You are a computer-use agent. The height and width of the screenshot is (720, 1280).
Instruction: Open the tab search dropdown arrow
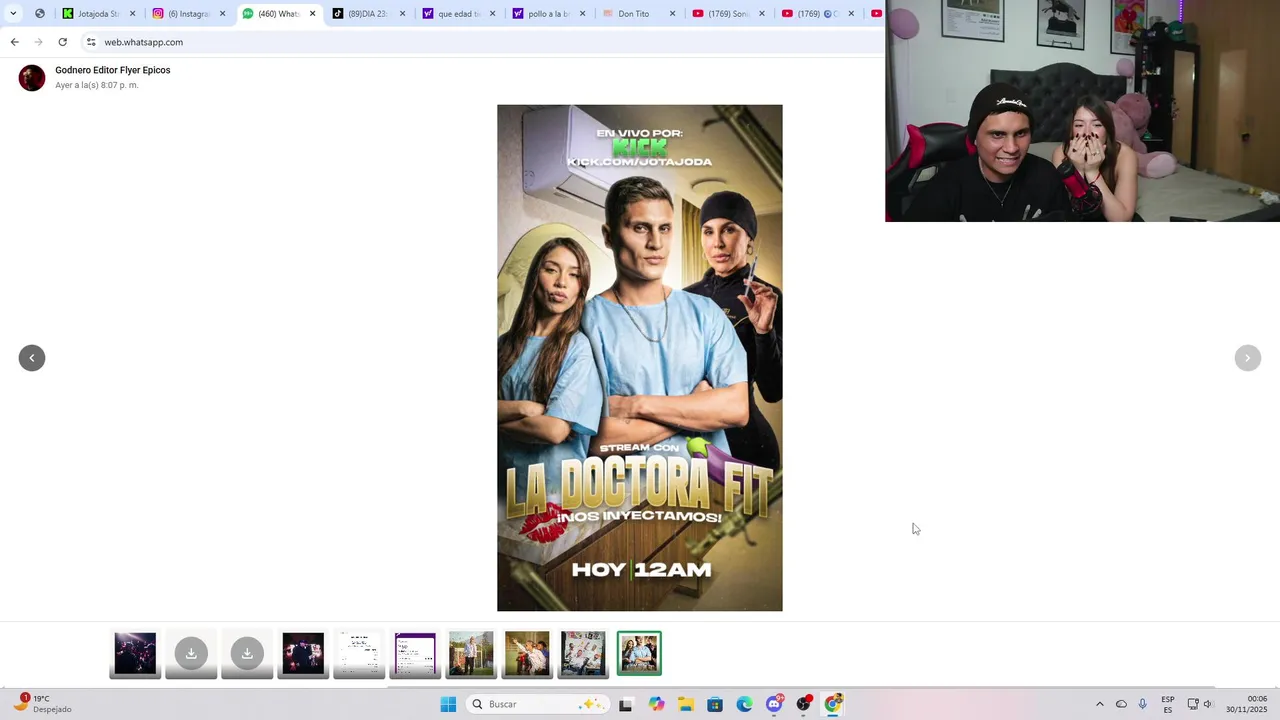click(x=13, y=13)
